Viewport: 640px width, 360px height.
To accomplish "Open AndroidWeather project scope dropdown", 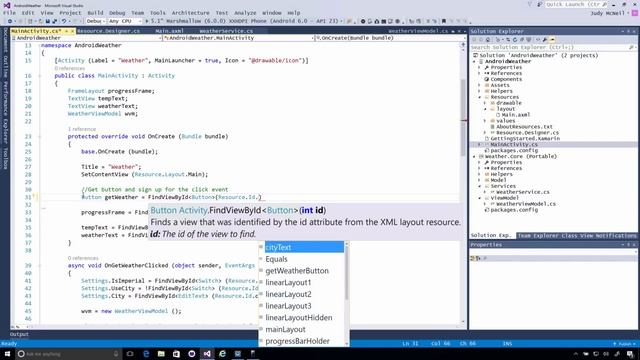I will pos(87,38).
